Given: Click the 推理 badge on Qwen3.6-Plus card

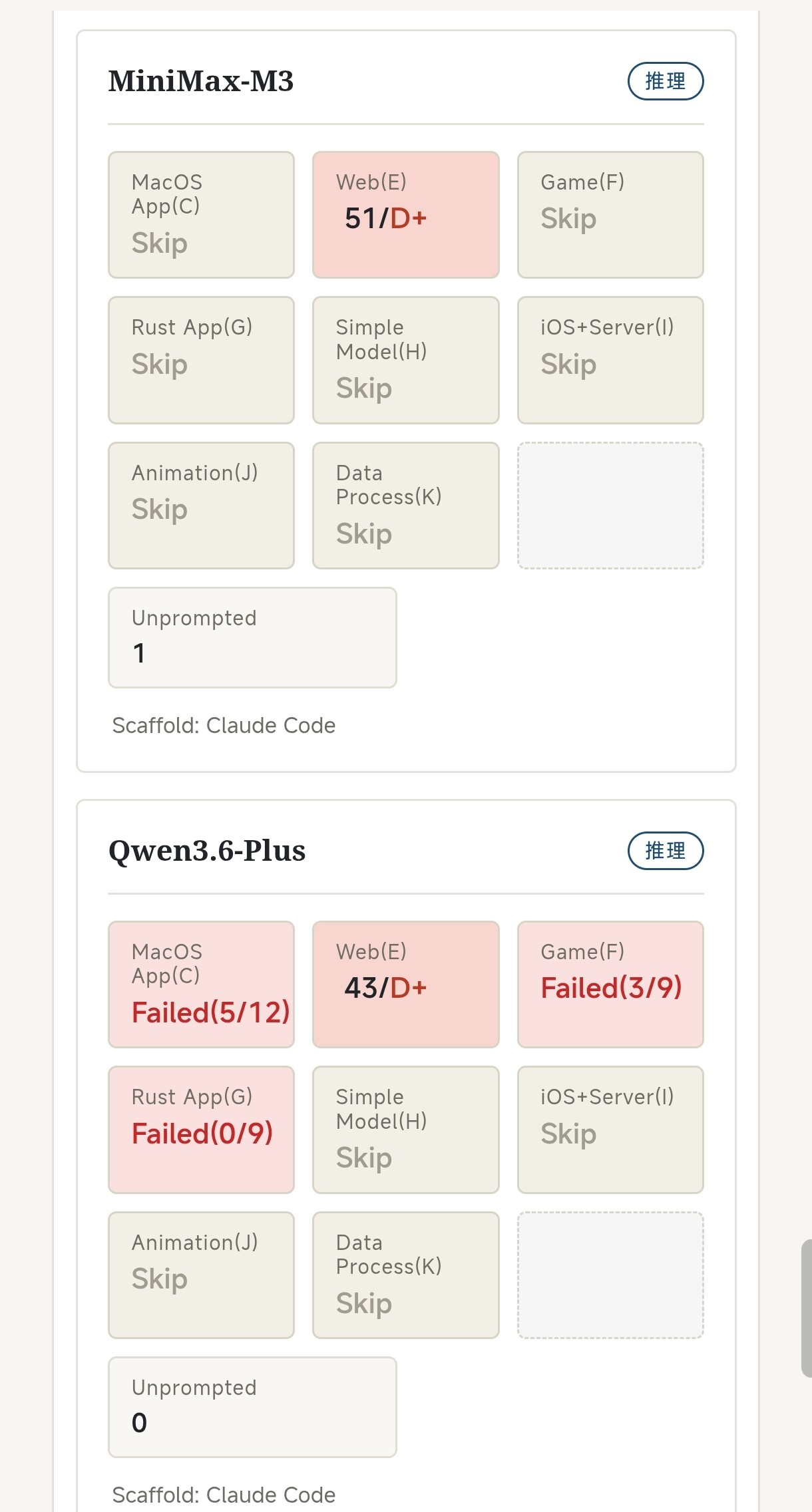Looking at the screenshot, I should [x=666, y=850].
